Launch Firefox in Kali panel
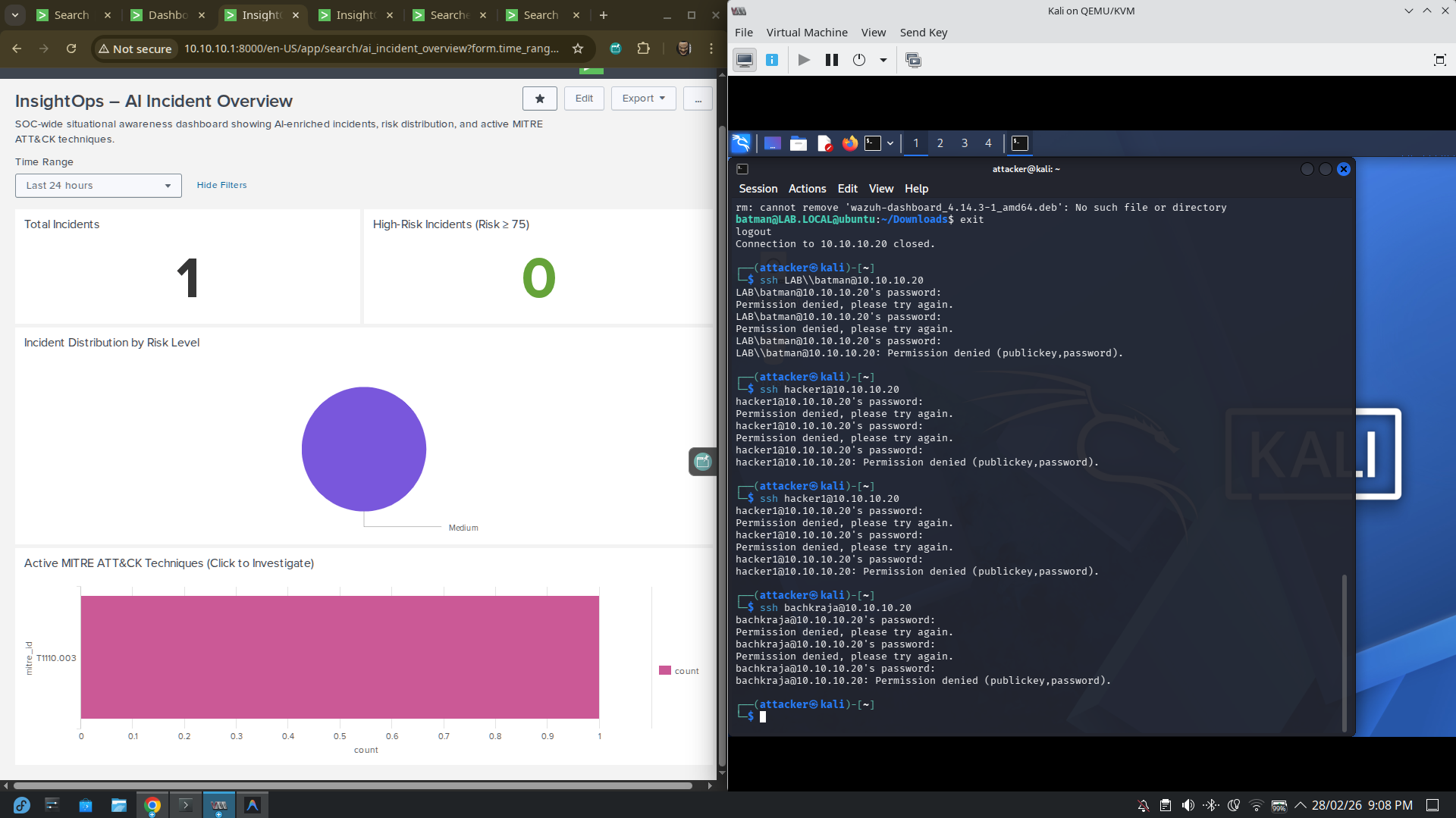Image resolution: width=1456 pixels, height=818 pixels. click(849, 143)
